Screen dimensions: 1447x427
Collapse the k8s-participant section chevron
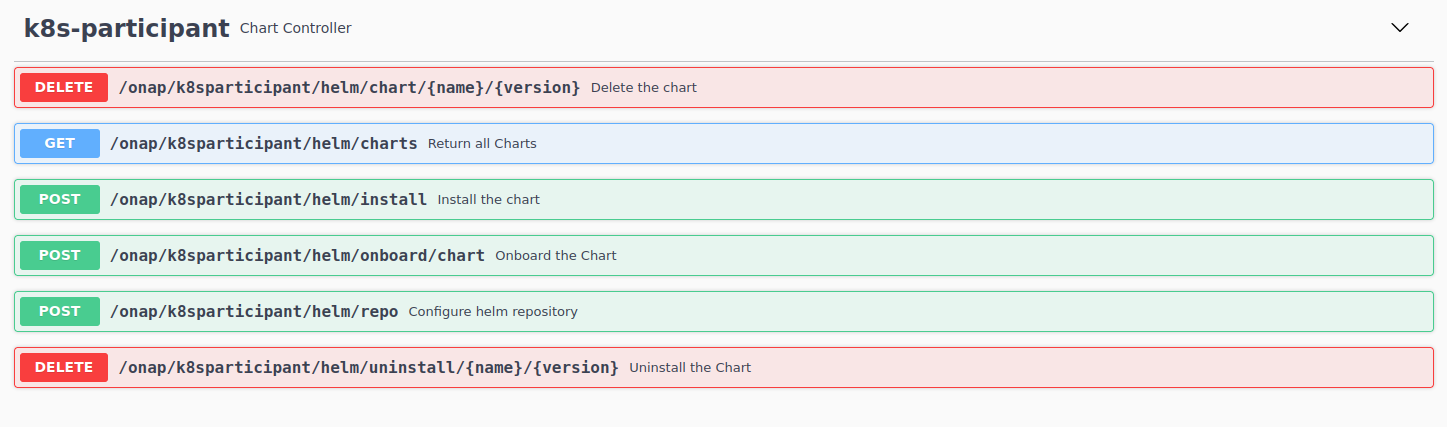[x=1400, y=28]
